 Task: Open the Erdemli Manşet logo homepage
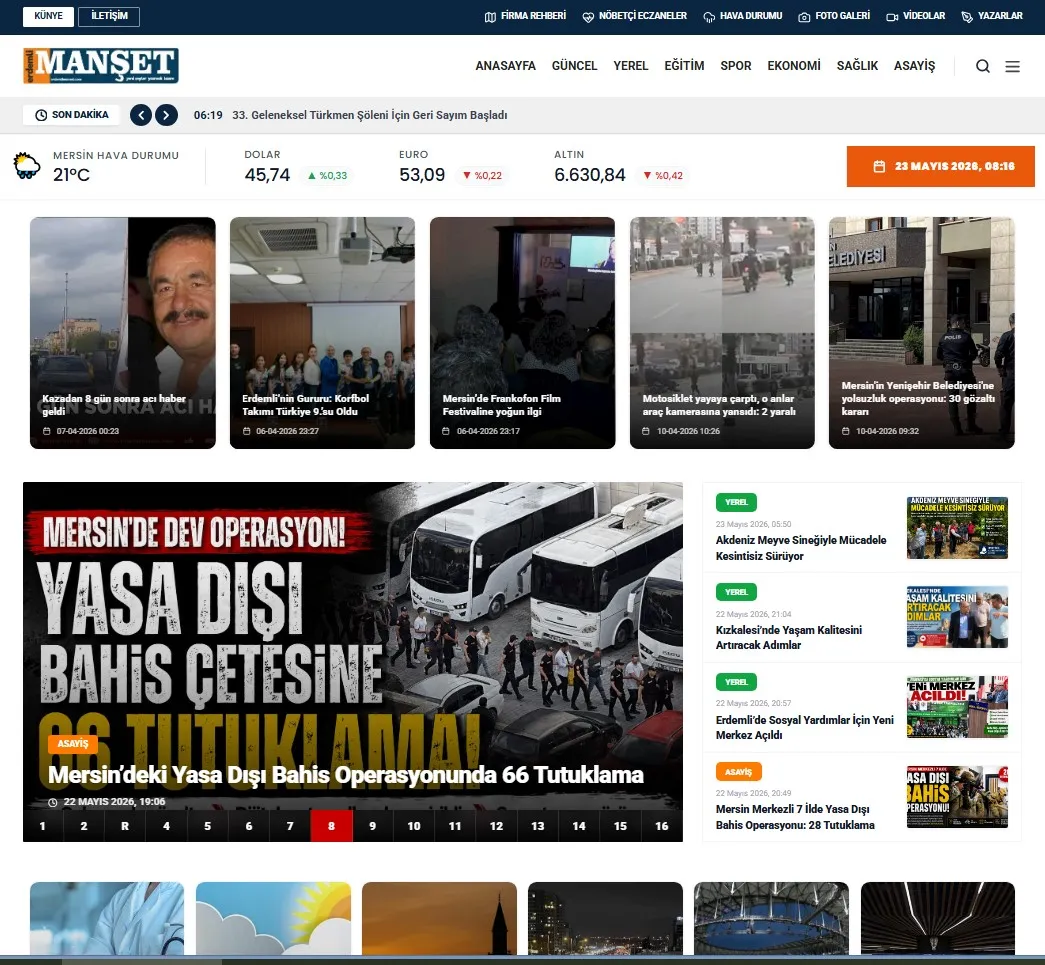[x=101, y=65]
